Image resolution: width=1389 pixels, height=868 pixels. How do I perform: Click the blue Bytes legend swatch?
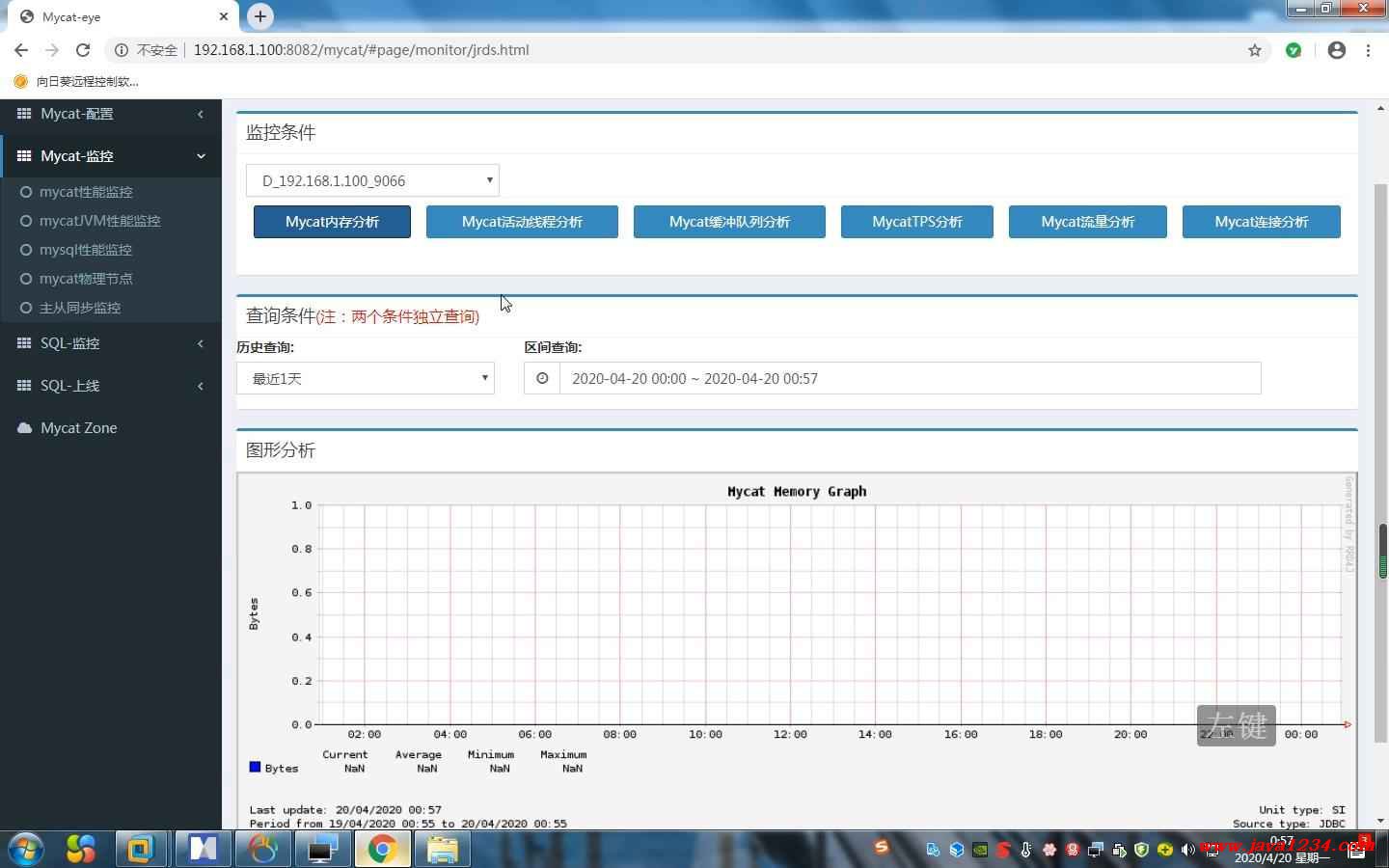tap(255, 767)
